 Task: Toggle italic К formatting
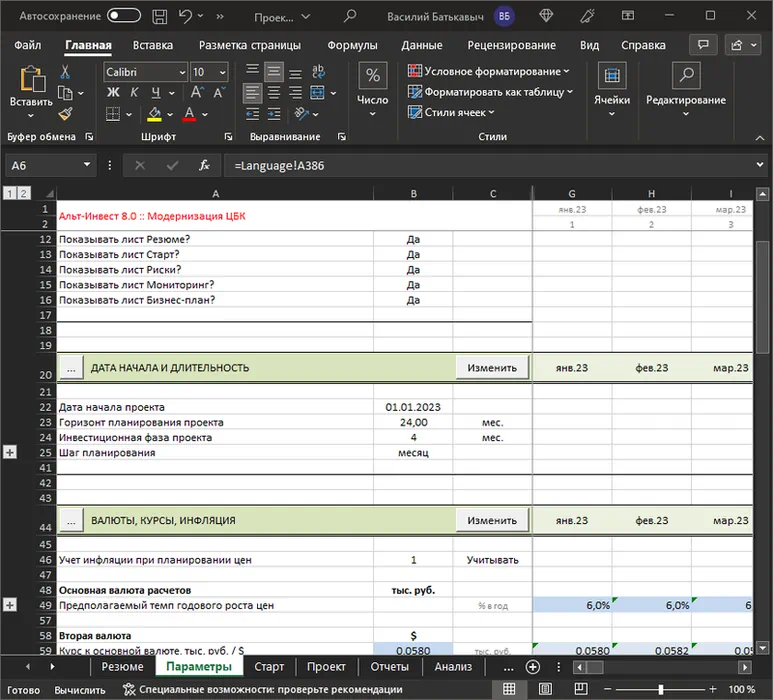click(134, 93)
